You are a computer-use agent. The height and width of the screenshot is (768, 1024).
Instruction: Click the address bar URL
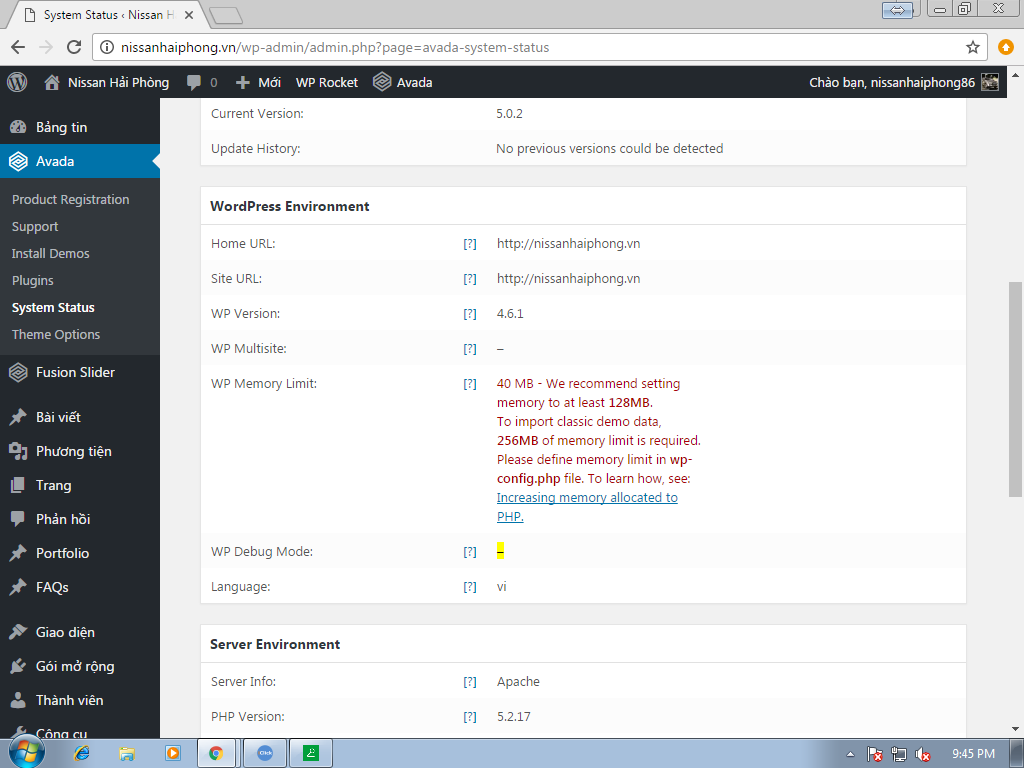click(x=334, y=47)
